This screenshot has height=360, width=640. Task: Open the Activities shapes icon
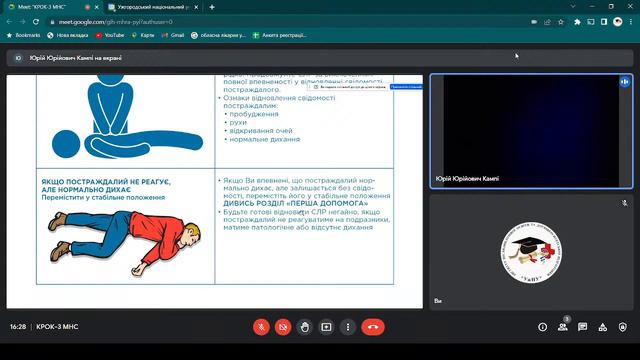[x=602, y=327]
